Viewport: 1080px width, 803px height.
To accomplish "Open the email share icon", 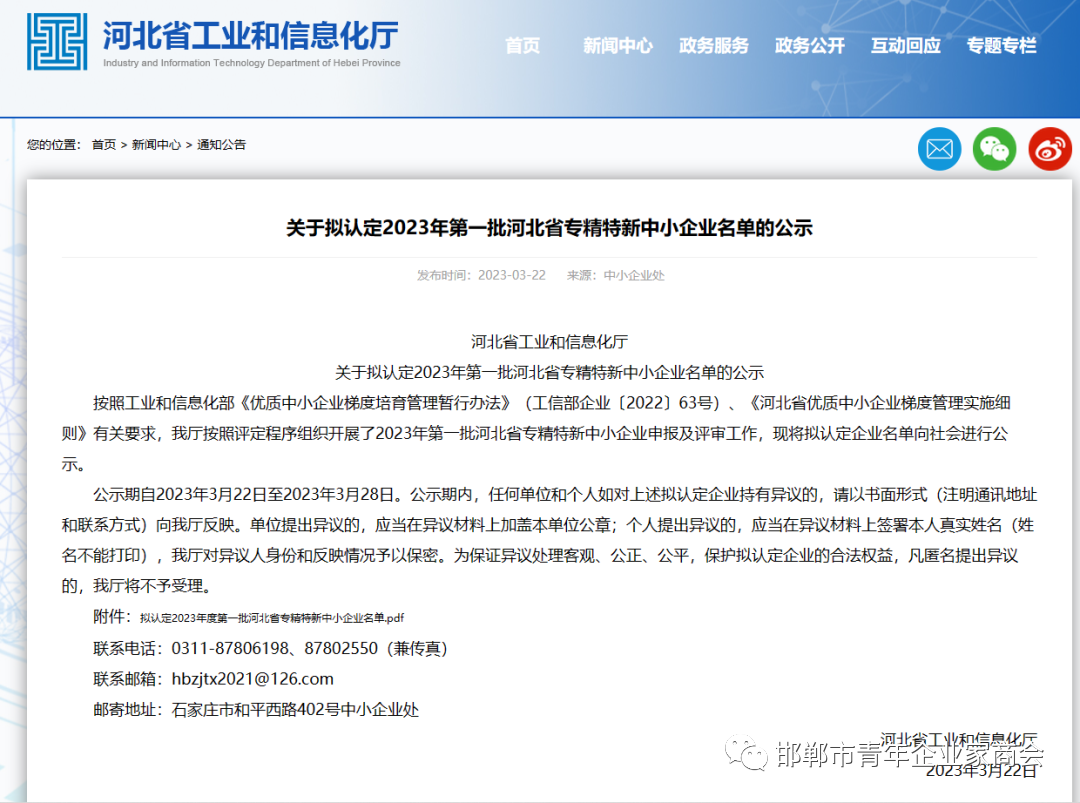I will coord(939,149).
